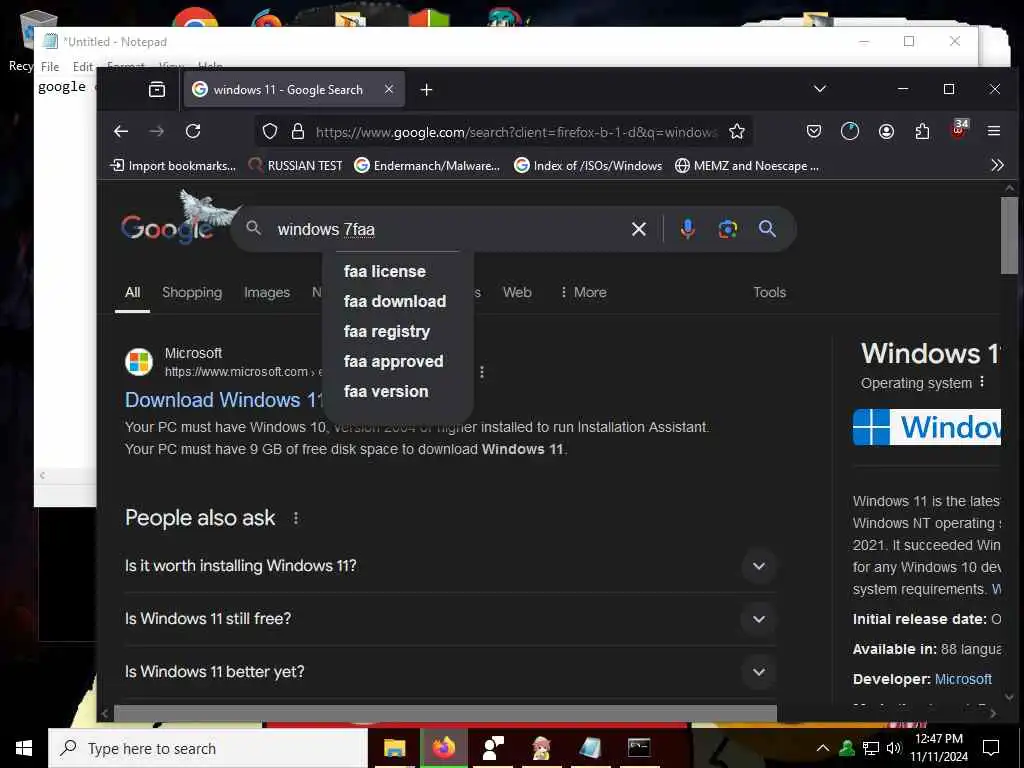Viewport: 1024px width, 768px height.
Task: Open Firefox application hamburger menu
Action: click(x=994, y=131)
